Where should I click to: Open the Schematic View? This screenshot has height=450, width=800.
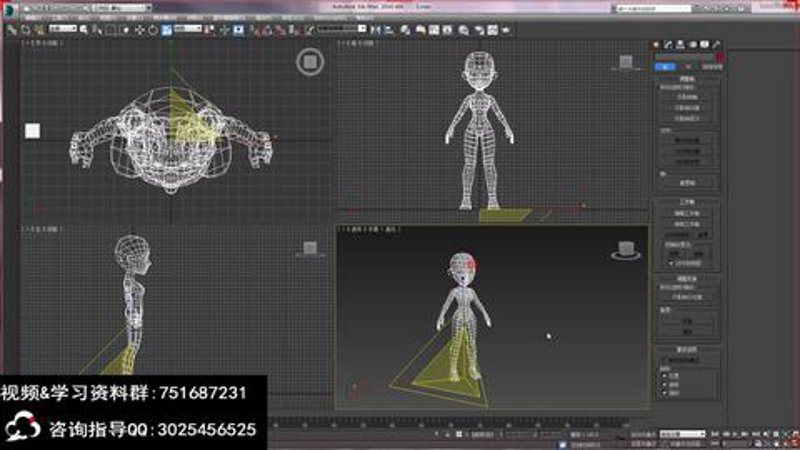point(447,30)
